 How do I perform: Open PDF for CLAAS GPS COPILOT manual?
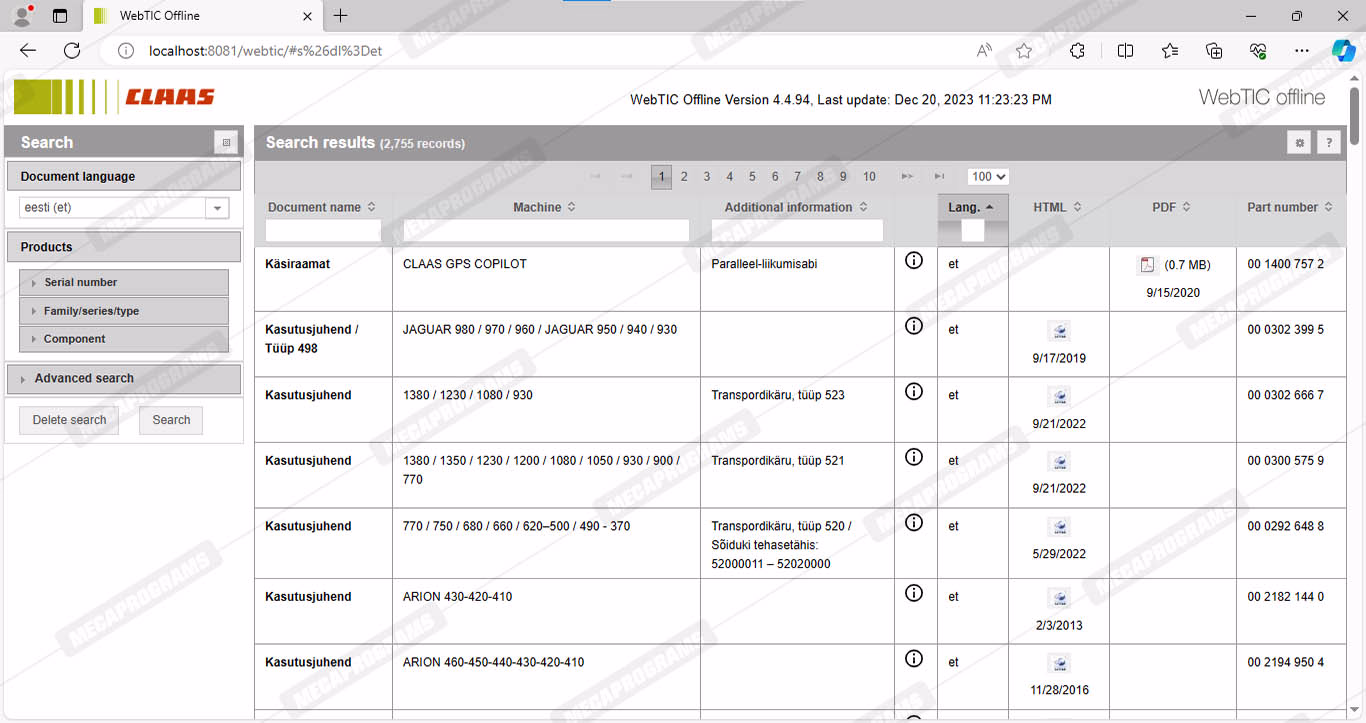(1147, 265)
